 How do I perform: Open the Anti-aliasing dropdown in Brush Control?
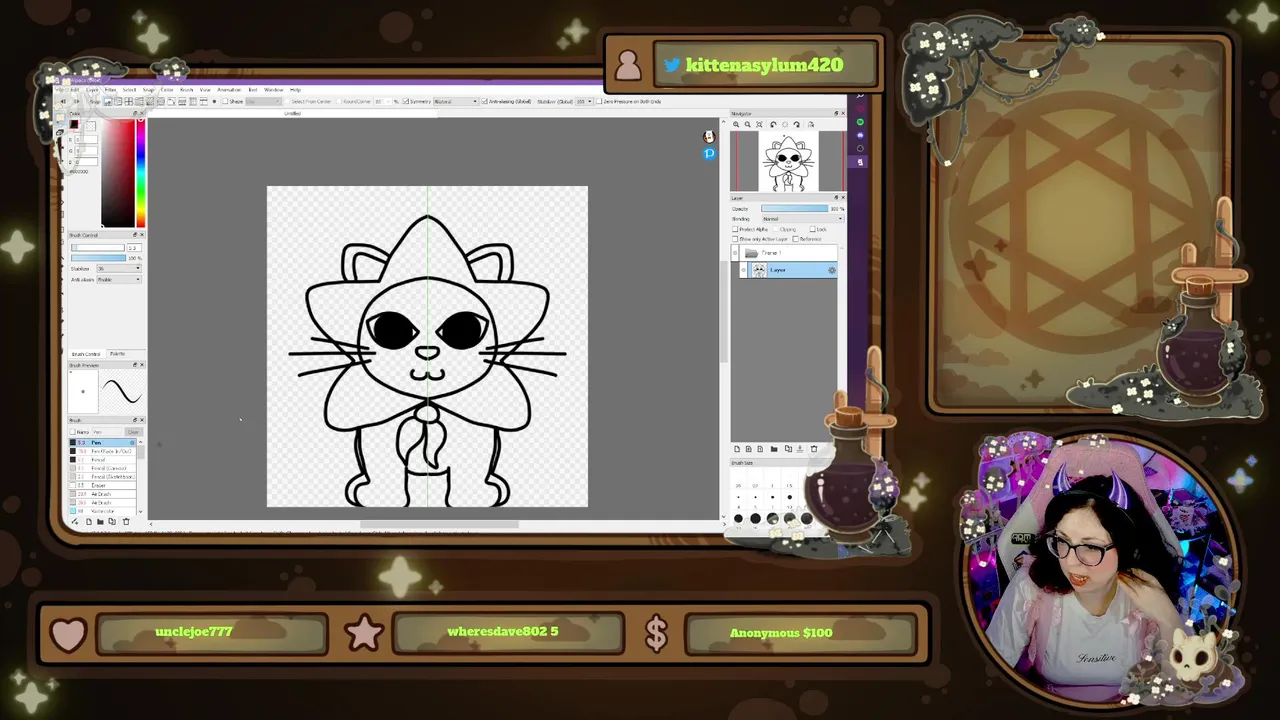pyautogui.click(x=119, y=279)
